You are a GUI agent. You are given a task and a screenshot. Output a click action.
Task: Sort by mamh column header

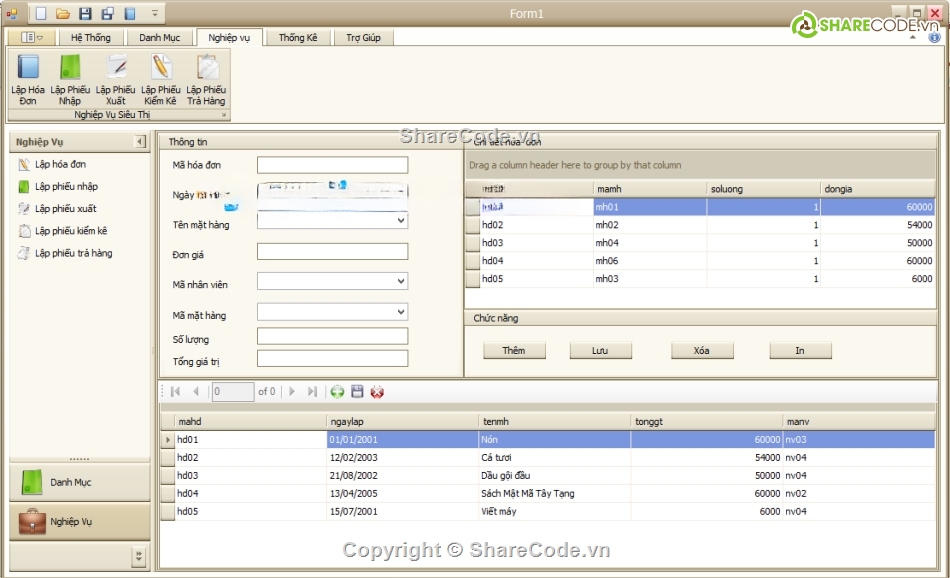point(649,189)
